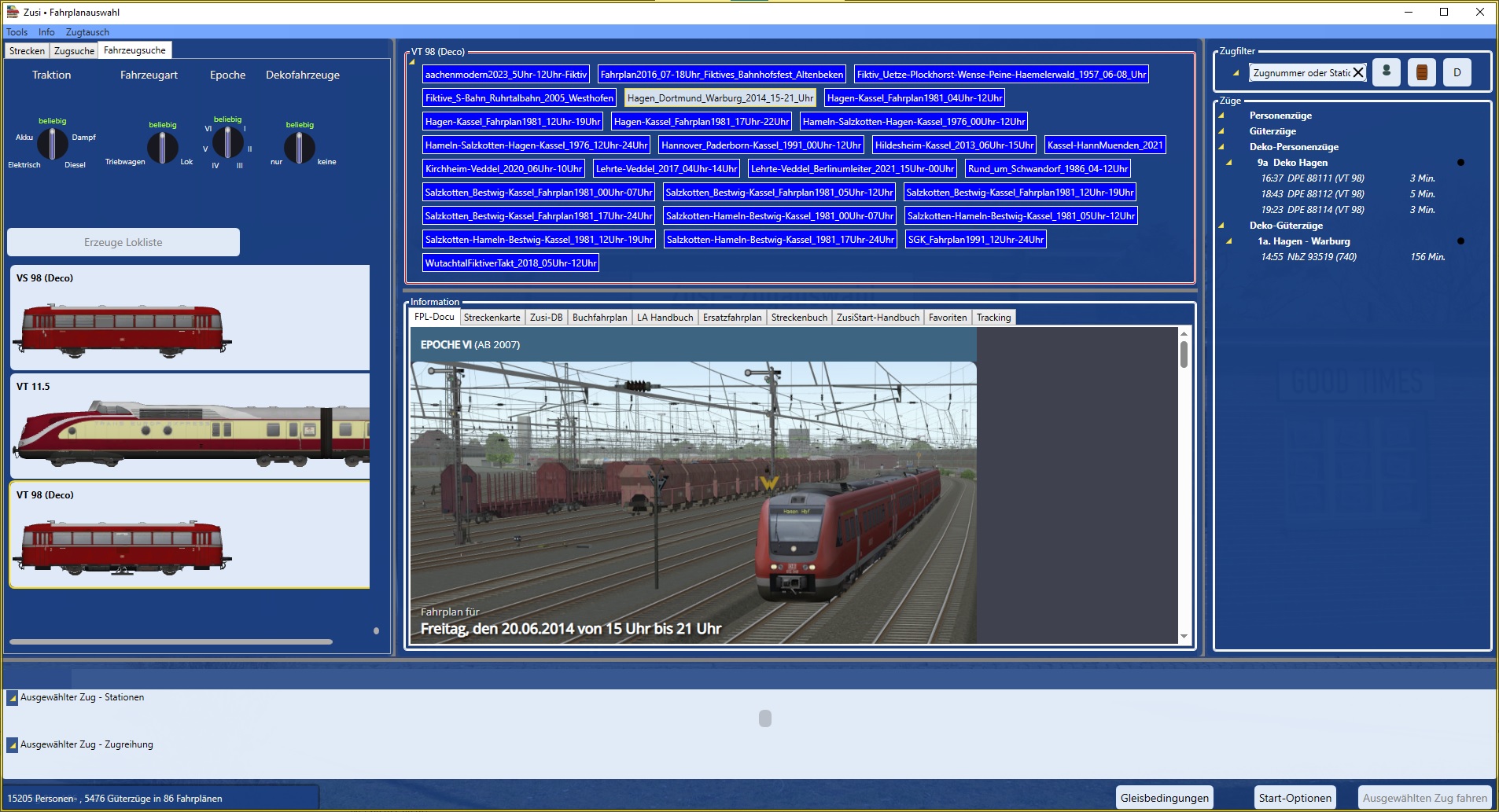Click the horizontal scrollbar under vehicle list
The width and height of the screenshot is (1499, 812).
[x=171, y=642]
